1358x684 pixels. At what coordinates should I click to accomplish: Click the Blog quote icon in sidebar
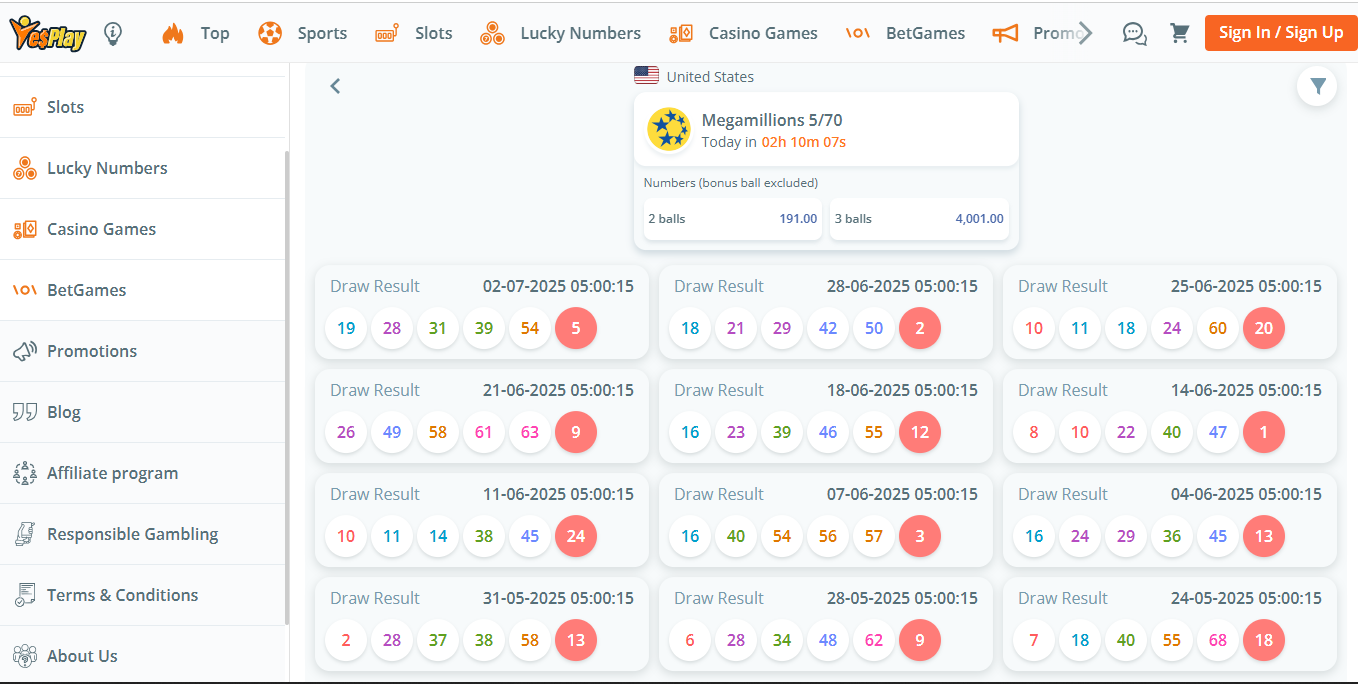25,412
